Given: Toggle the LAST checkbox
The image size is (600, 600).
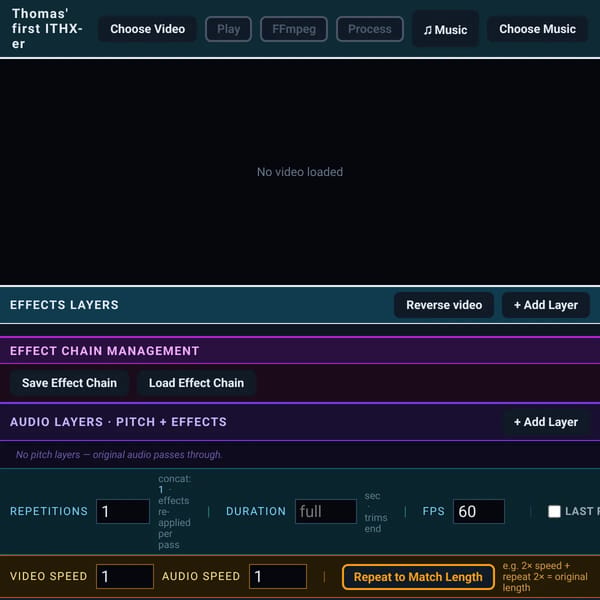Looking at the screenshot, I should click(554, 511).
